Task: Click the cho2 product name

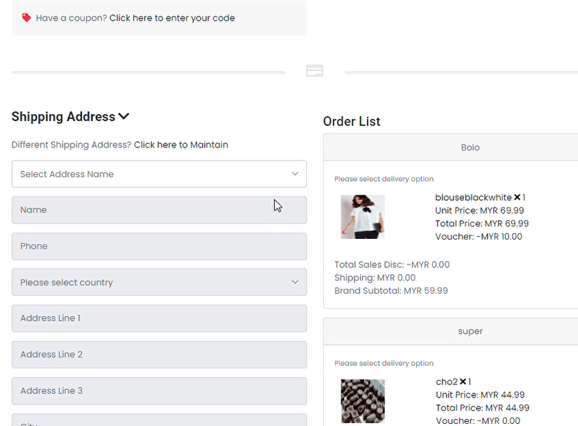Action: (x=446, y=382)
